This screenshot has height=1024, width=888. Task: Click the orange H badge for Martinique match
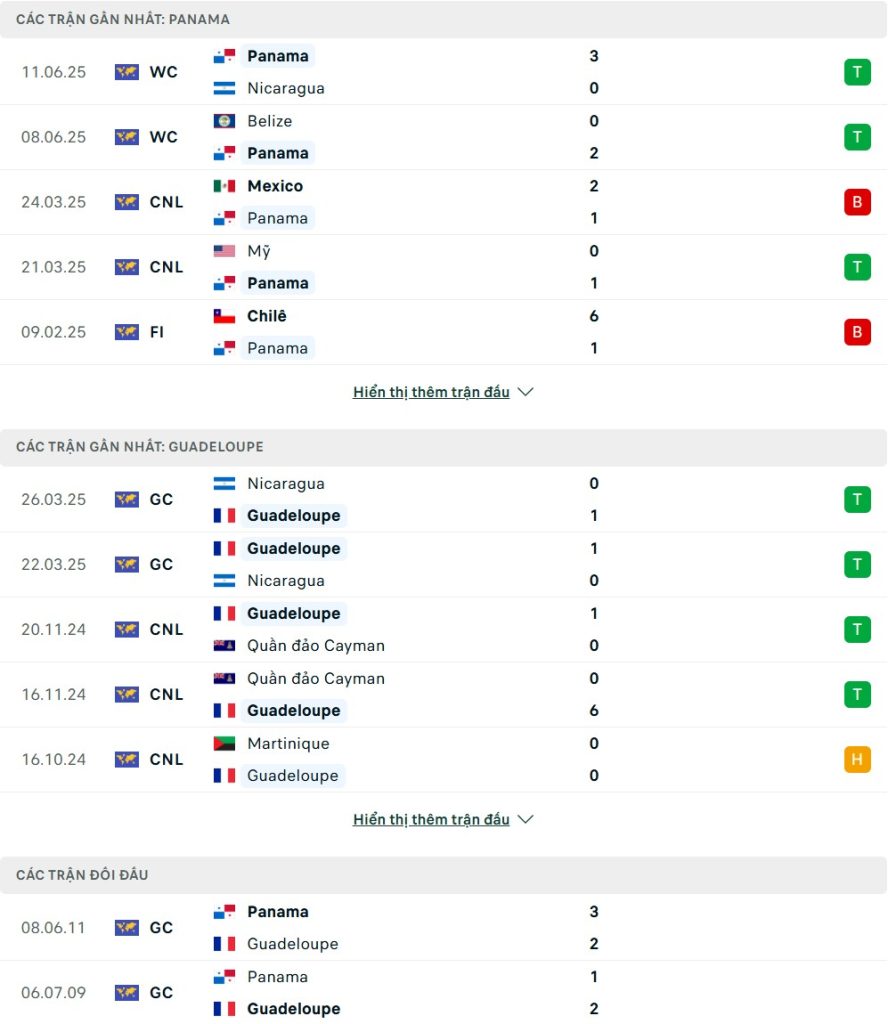(857, 759)
